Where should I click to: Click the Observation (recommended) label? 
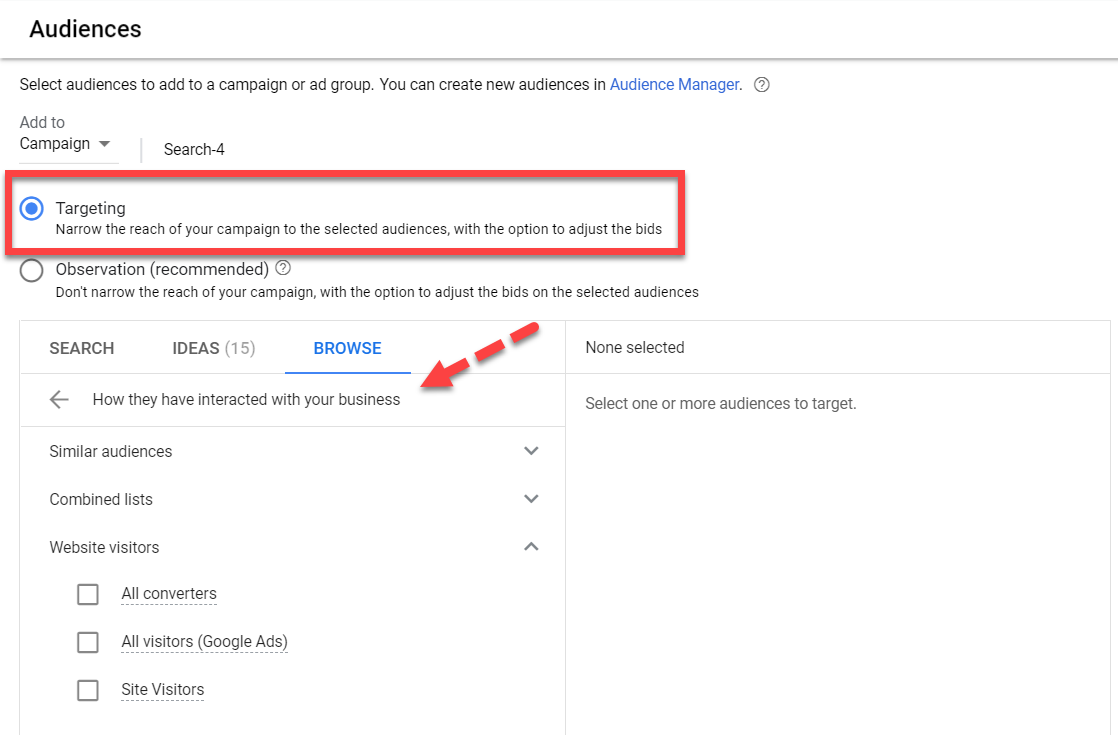[162, 269]
